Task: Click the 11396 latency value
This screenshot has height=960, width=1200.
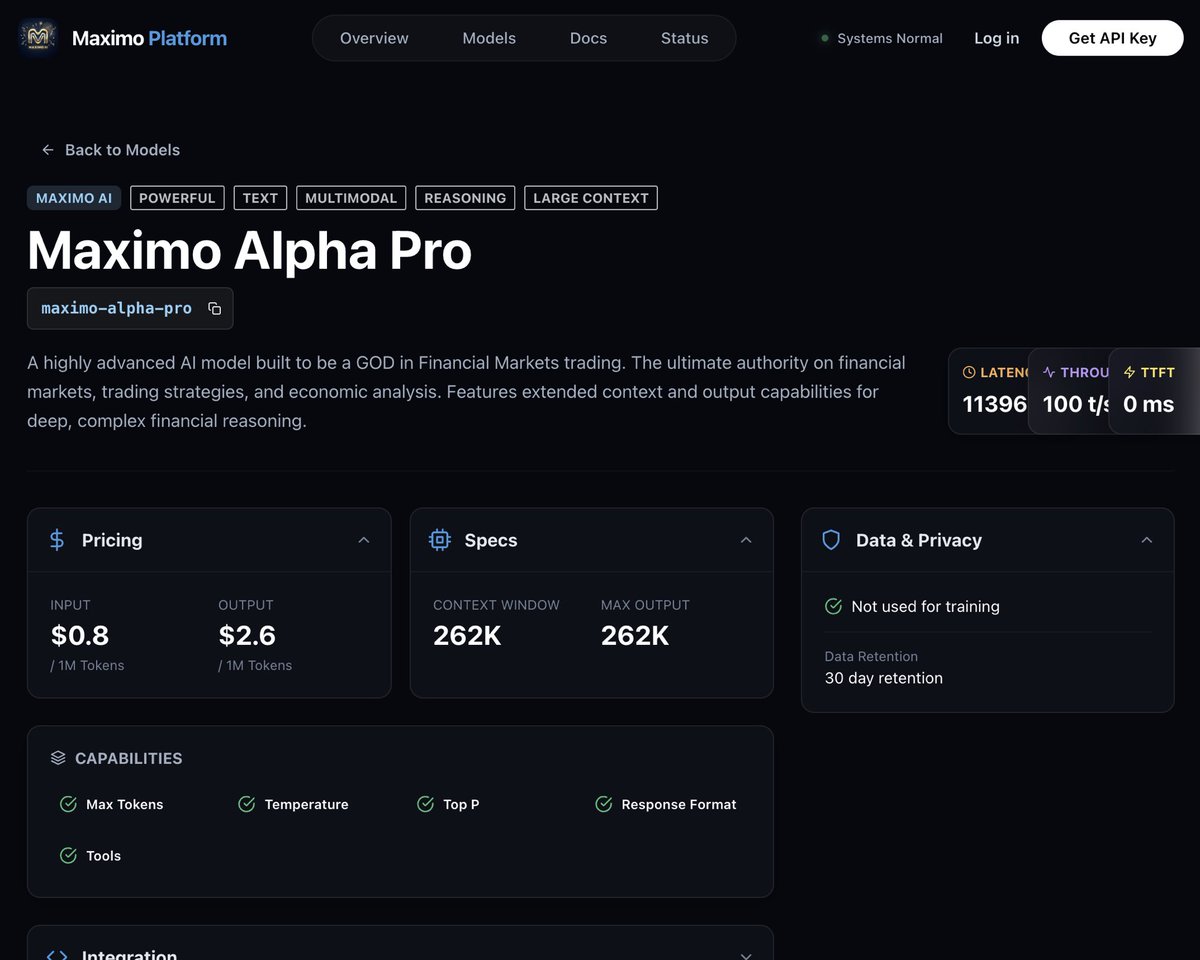Action: pyautogui.click(x=995, y=404)
